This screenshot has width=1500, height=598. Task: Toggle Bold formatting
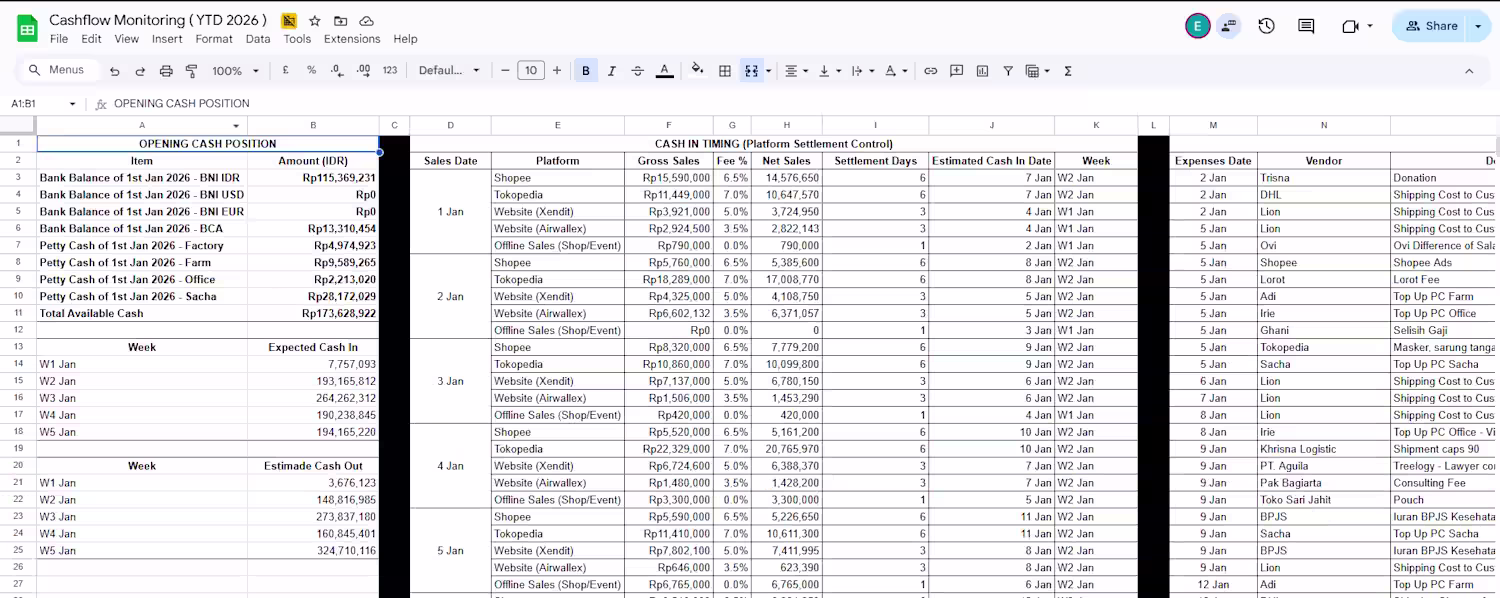(x=586, y=71)
